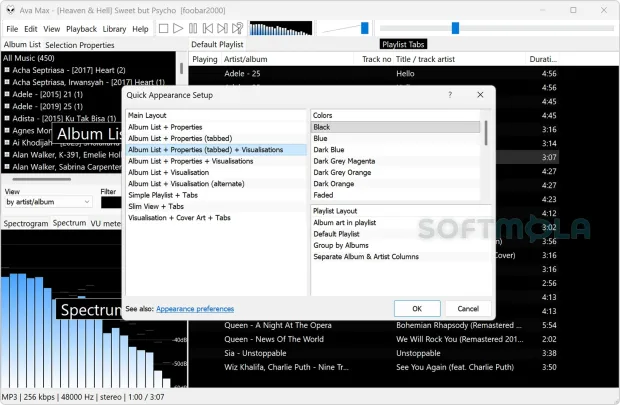This screenshot has width=620, height=405.
Task: Expand Adele - [2019] 25 node
Action: [7, 106]
